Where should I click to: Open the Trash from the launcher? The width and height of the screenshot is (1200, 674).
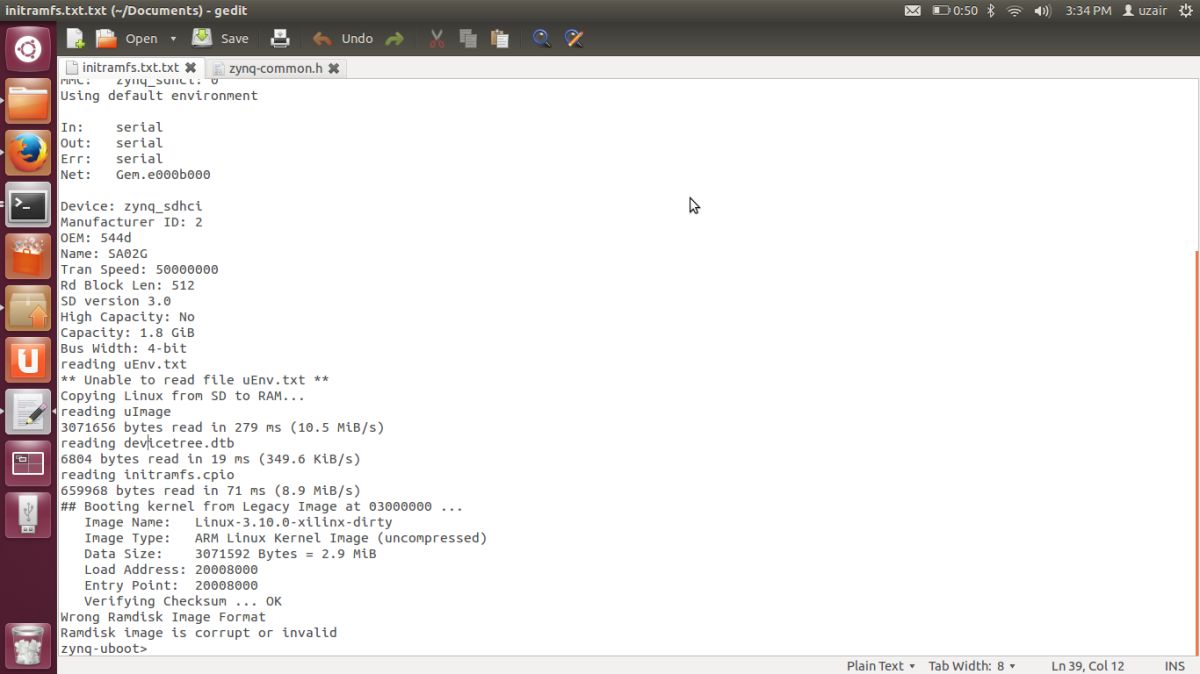(x=28, y=645)
